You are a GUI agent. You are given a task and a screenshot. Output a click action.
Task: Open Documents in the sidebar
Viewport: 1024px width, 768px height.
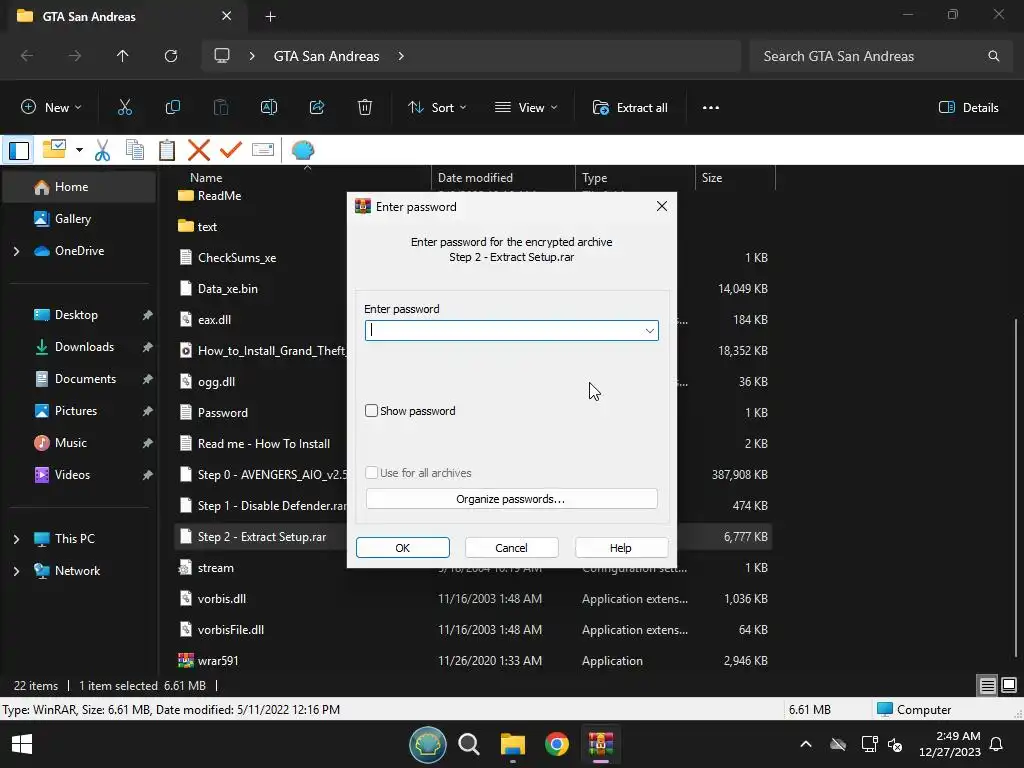click(79, 379)
